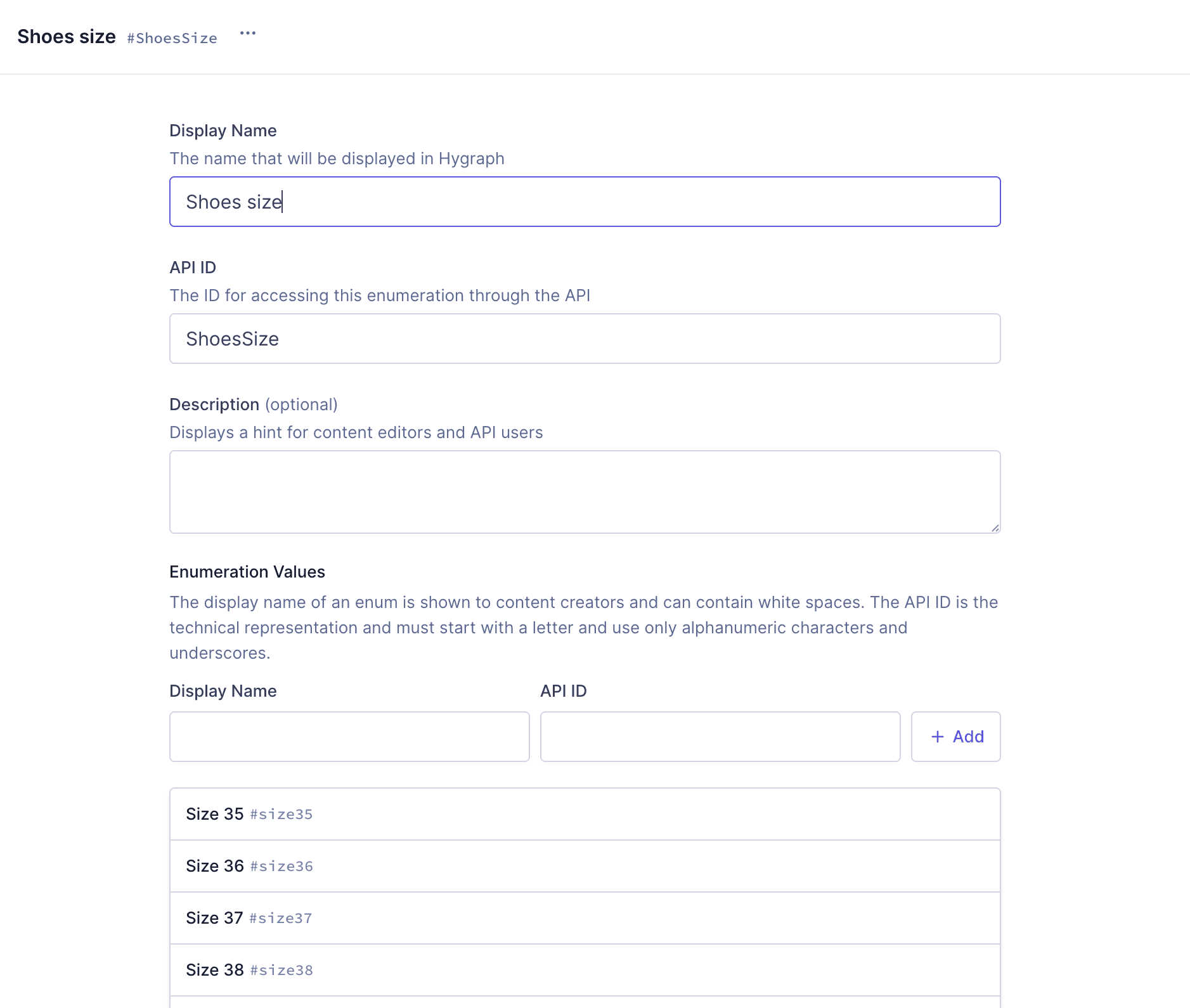Click the Display Name field containing Shoes size
Screen dimensions: 1190x1008
tap(584, 202)
